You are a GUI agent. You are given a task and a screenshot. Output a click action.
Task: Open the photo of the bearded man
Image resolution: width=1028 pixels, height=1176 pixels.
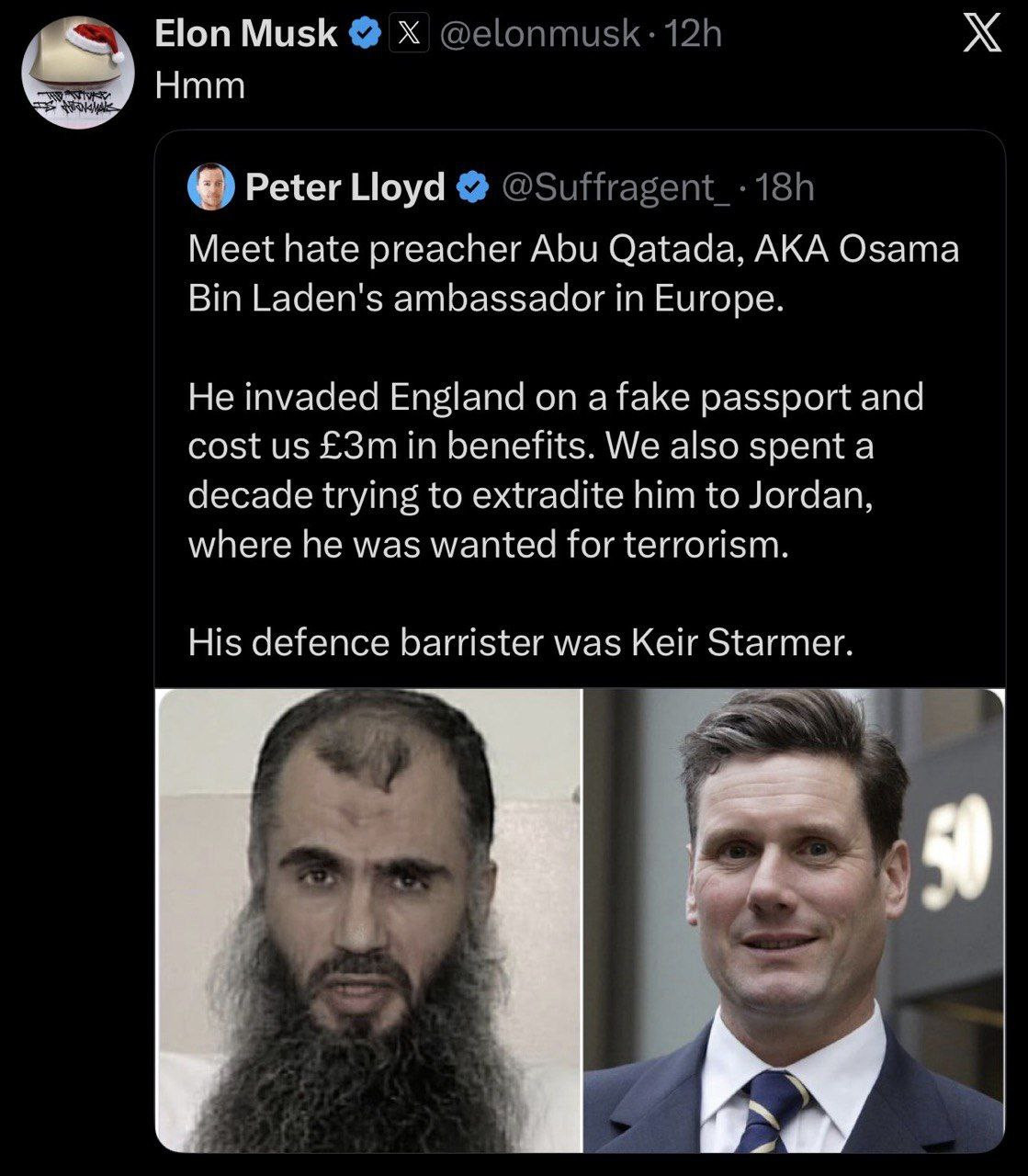368,919
